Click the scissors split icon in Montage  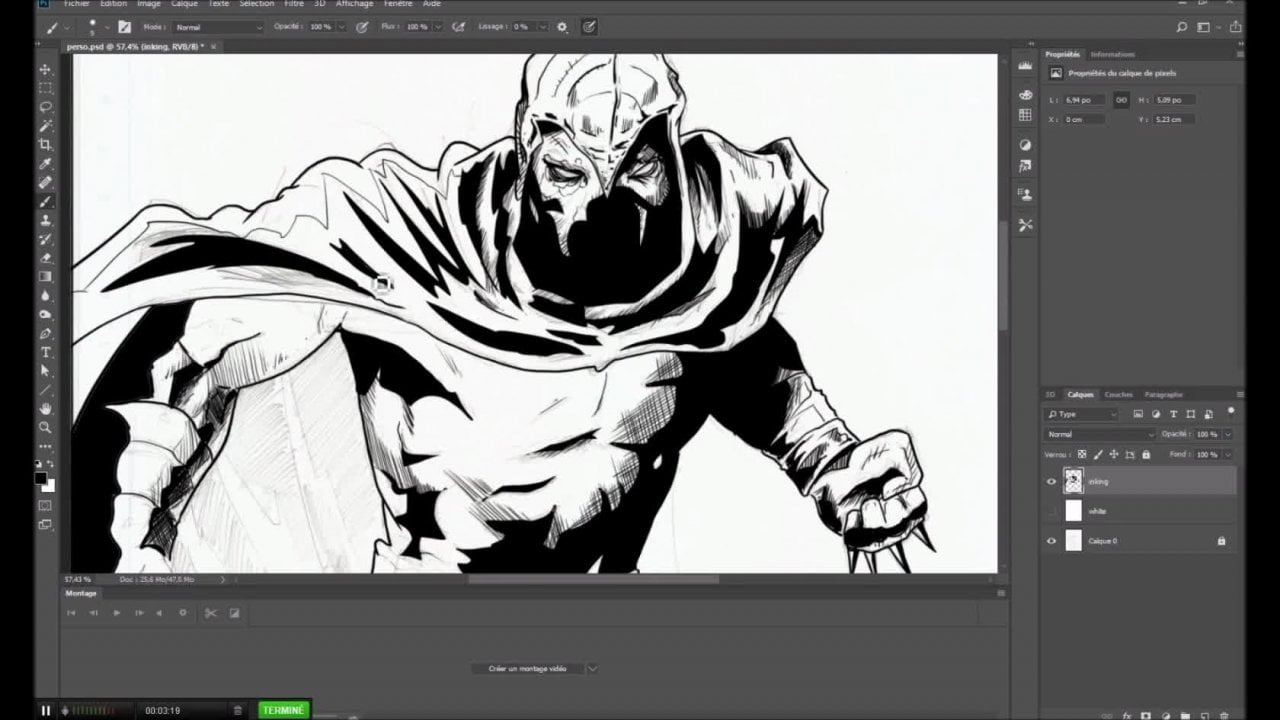(x=210, y=613)
